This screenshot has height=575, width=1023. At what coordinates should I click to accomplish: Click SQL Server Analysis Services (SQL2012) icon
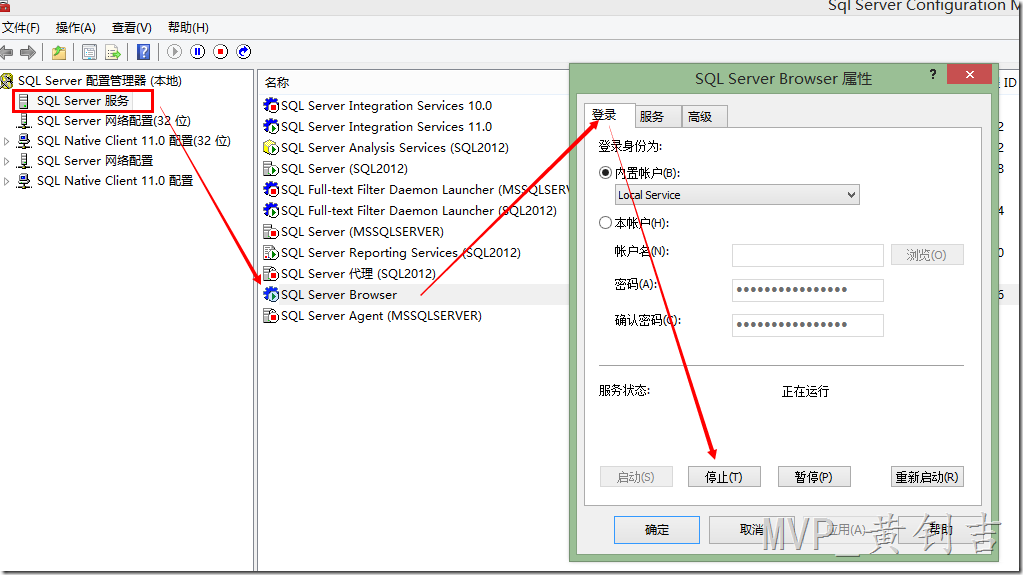coord(271,148)
